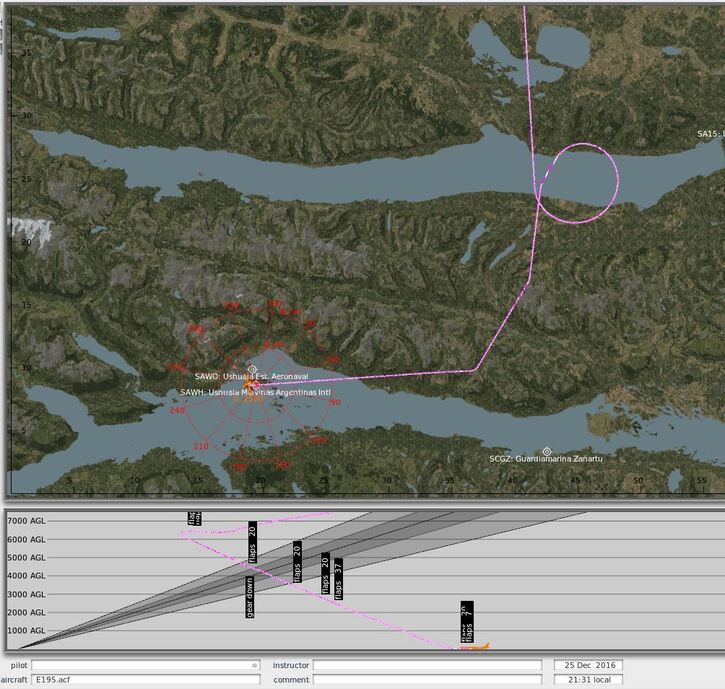Select the SCGZ Guardiamarina Zañartu airport marker
Screen dimensions: 725x689
(x=546, y=452)
